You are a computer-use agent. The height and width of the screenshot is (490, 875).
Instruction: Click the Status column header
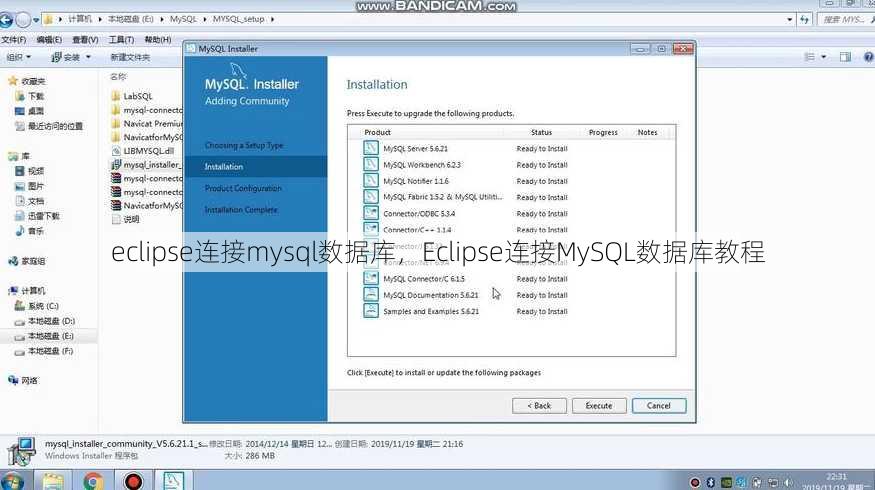tap(541, 132)
